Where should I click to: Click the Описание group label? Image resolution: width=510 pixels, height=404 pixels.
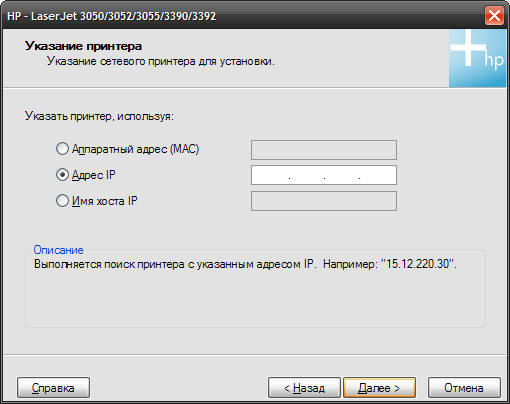pos(58,250)
